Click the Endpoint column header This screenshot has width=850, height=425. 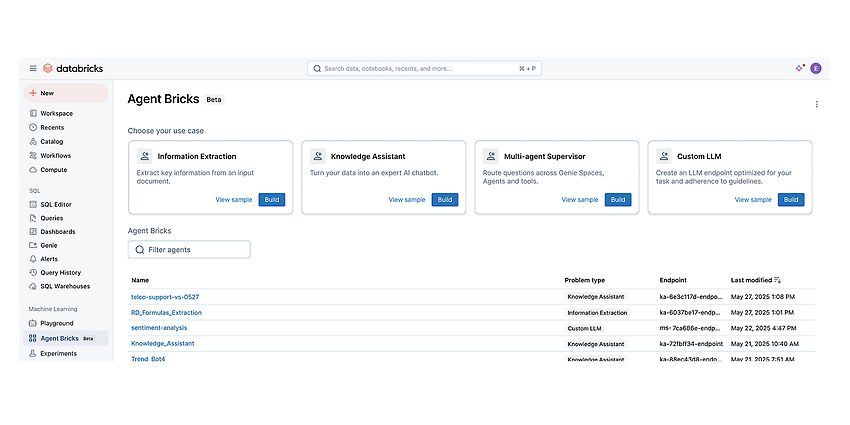point(673,280)
